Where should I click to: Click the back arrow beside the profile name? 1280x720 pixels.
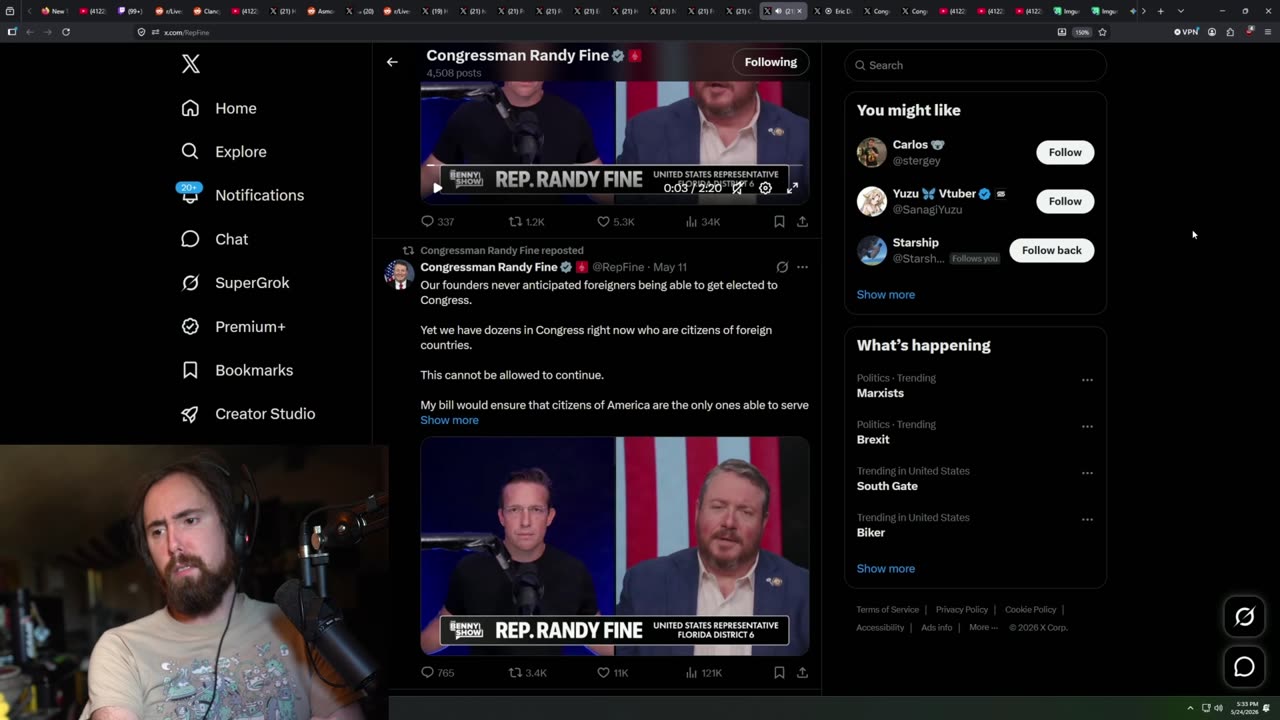point(392,62)
